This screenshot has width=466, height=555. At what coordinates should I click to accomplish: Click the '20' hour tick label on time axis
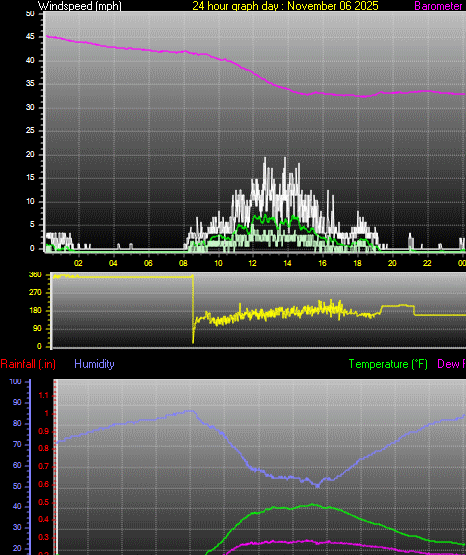point(392,263)
